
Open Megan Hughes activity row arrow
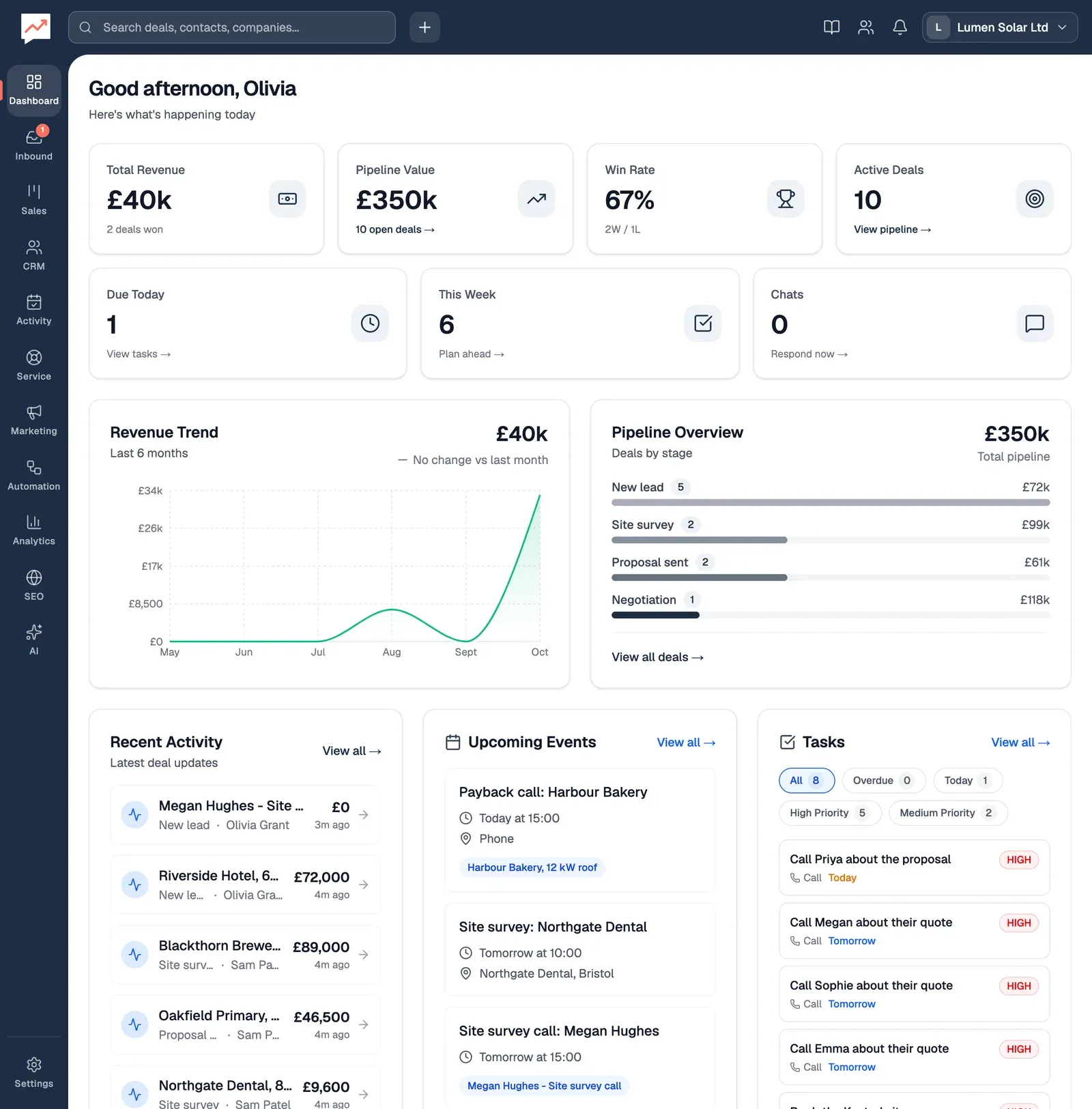point(364,815)
